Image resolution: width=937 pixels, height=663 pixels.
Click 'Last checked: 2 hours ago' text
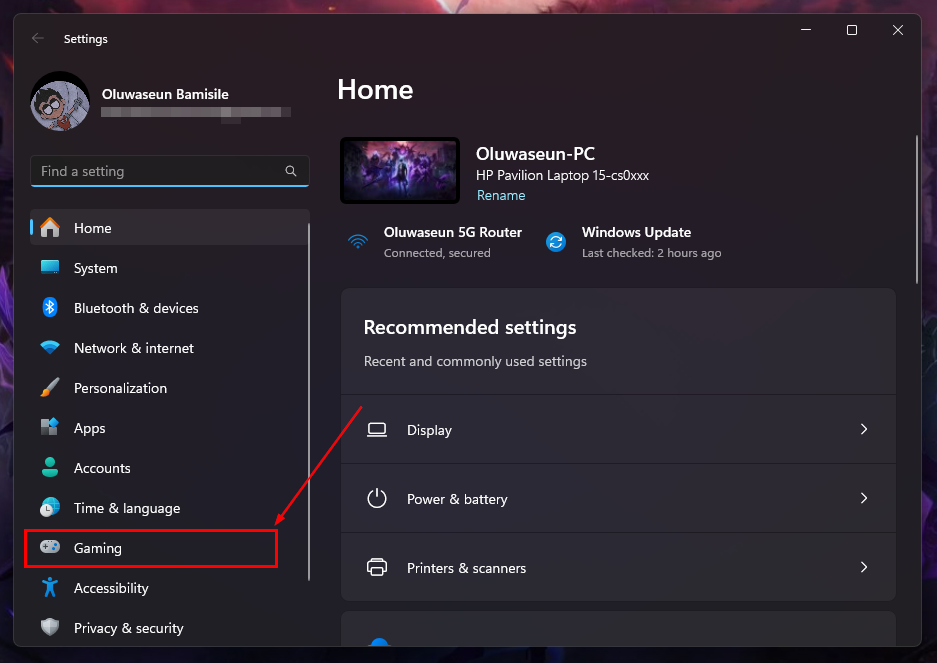point(651,253)
